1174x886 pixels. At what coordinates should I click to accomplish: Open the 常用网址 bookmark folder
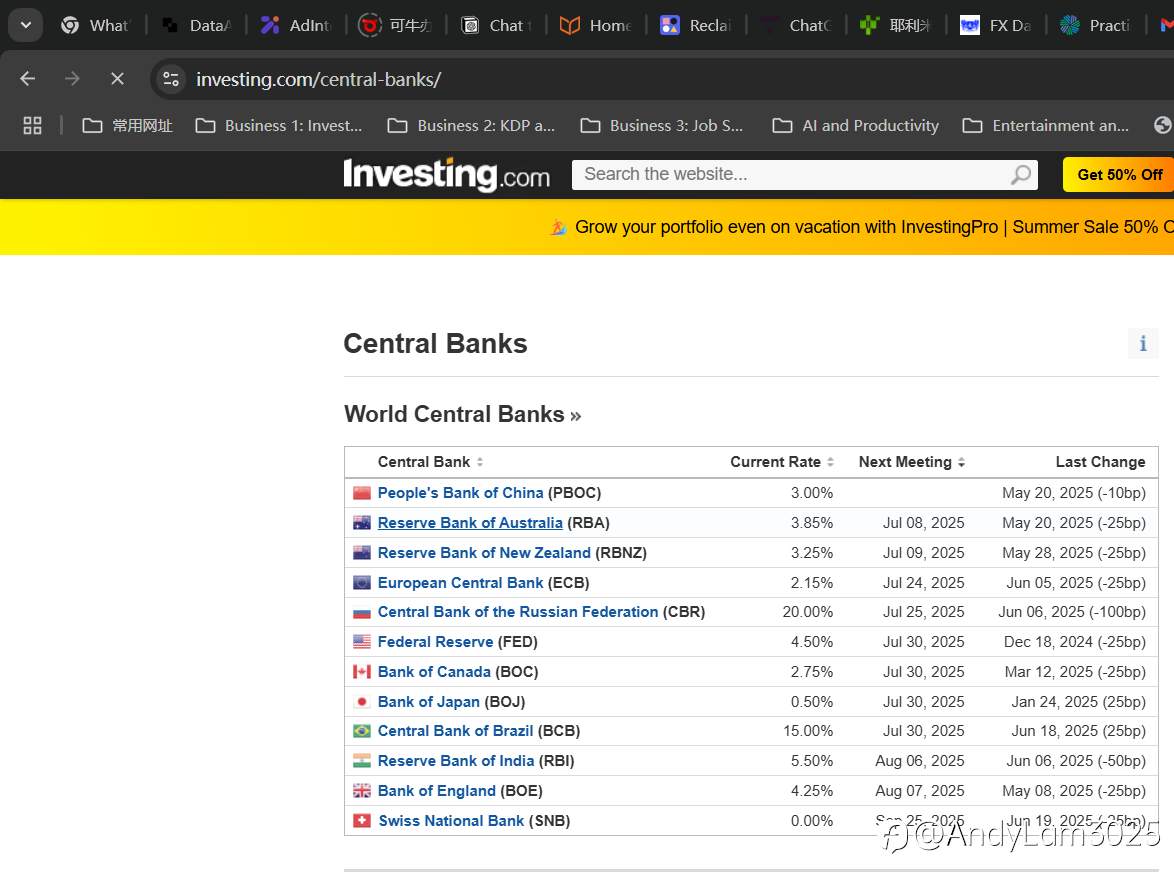127,126
